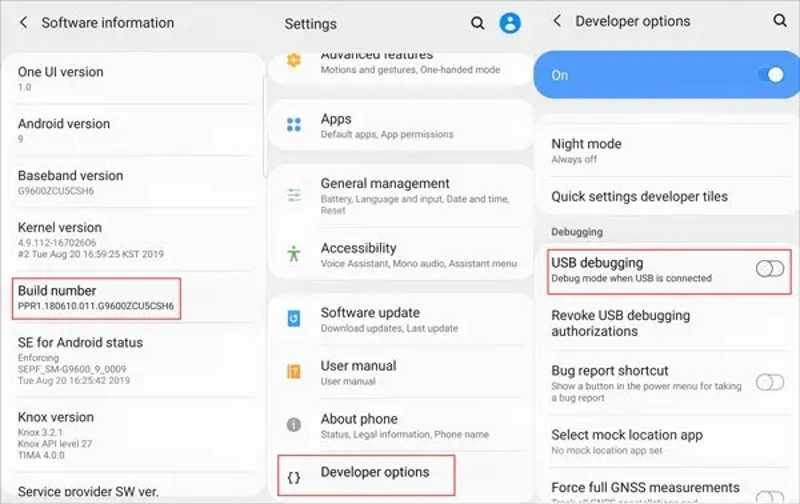Tap the General management sliders icon
The image size is (800, 504).
tap(294, 195)
